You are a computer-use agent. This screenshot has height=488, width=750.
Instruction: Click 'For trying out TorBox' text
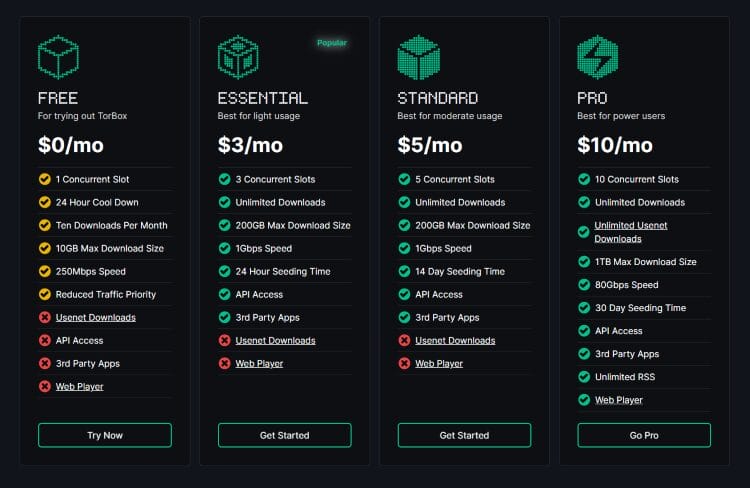83,116
